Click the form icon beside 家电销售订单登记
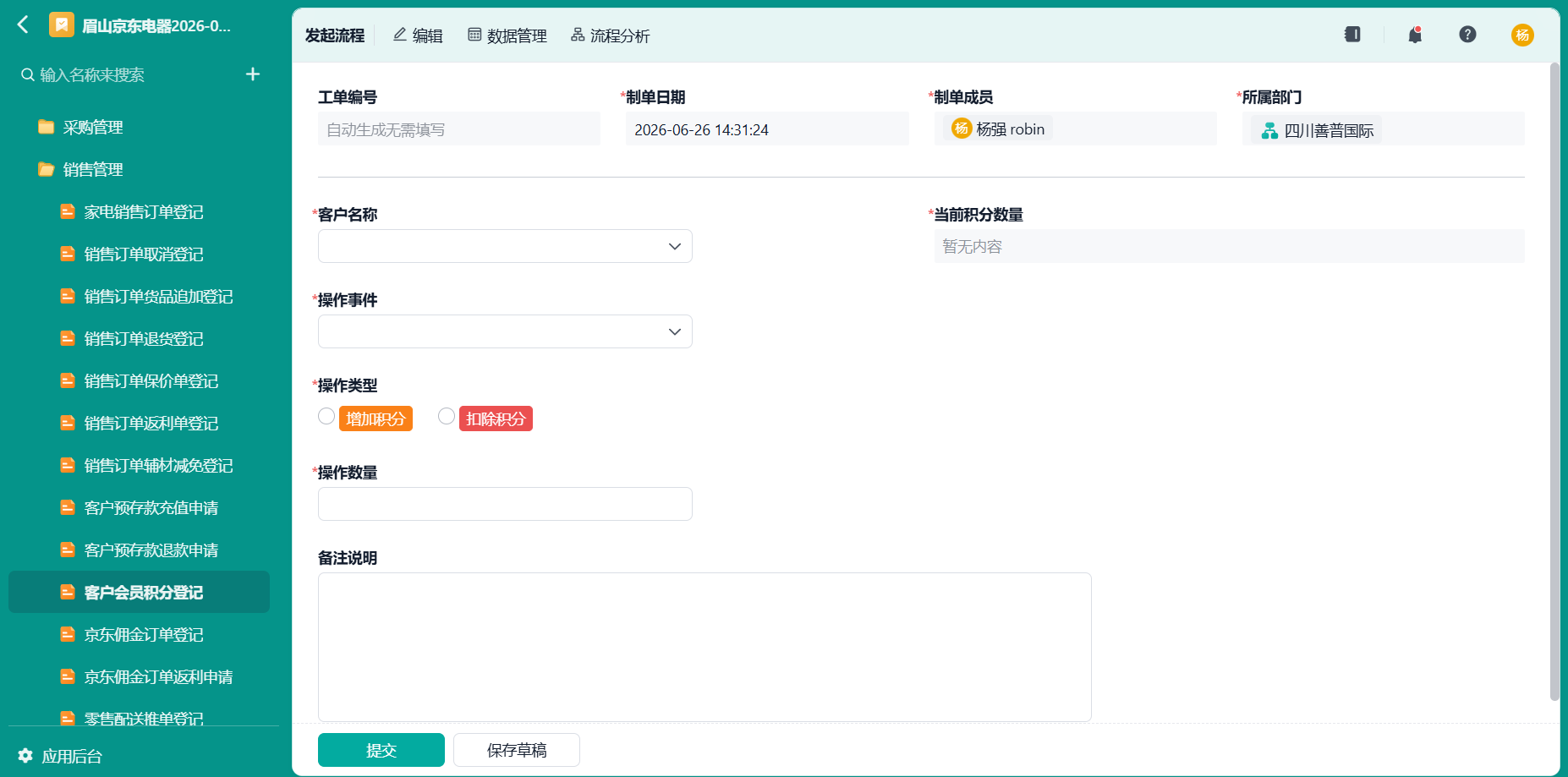The height and width of the screenshot is (777, 1568). [x=68, y=211]
